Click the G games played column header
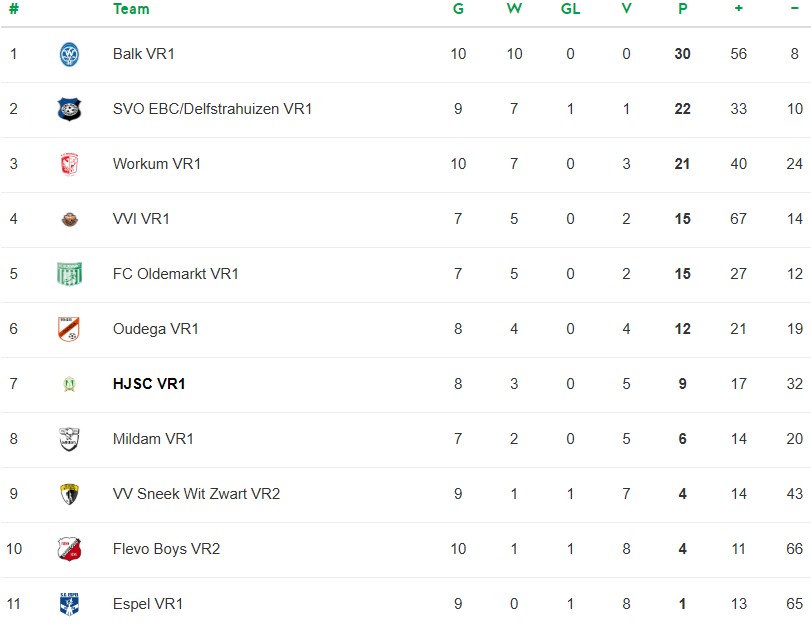This screenshot has height=627, width=811. pyautogui.click(x=458, y=9)
